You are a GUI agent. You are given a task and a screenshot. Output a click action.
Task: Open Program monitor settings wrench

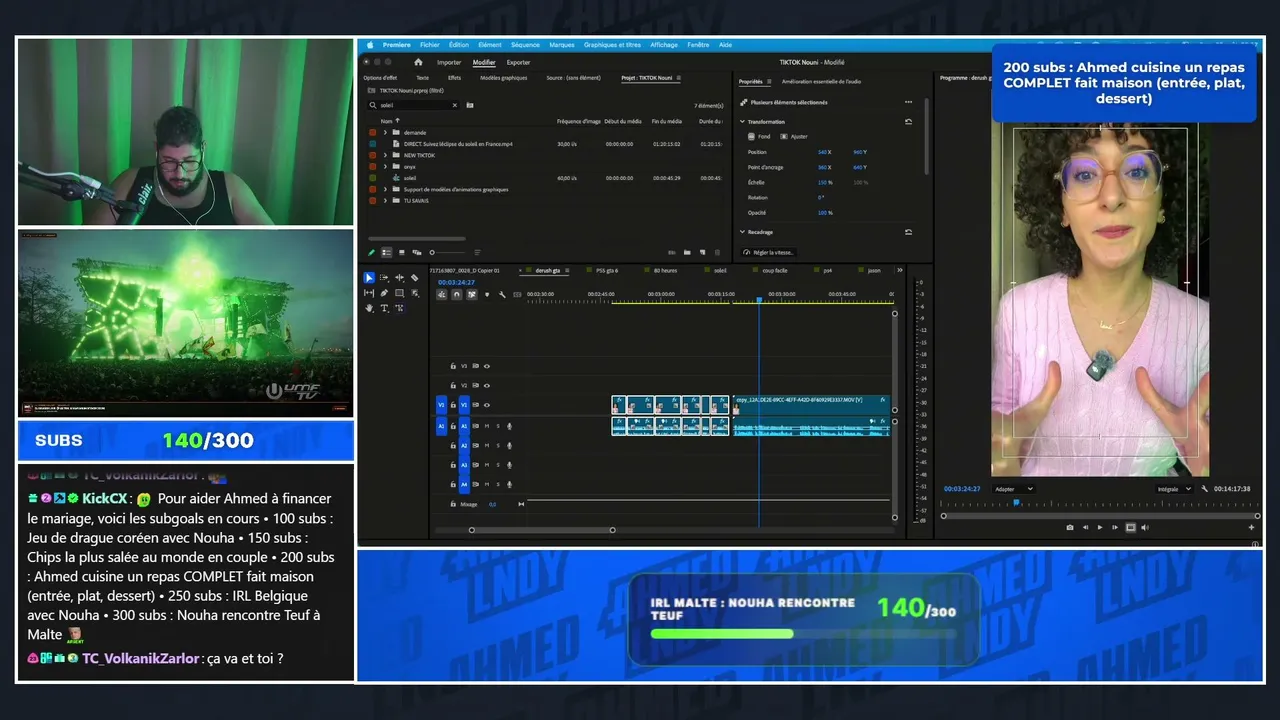point(1205,489)
